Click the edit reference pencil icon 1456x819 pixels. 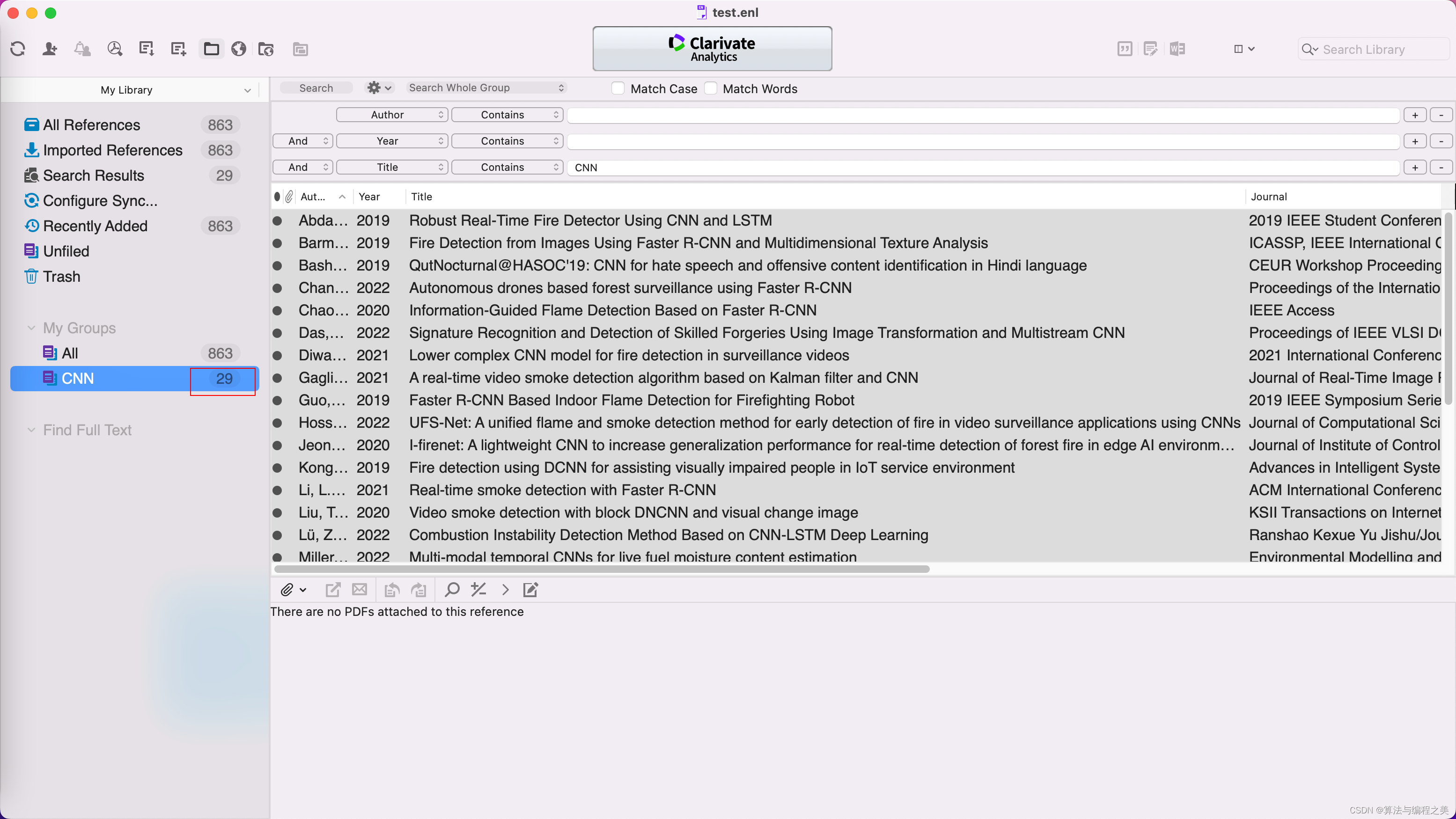(530, 590)
